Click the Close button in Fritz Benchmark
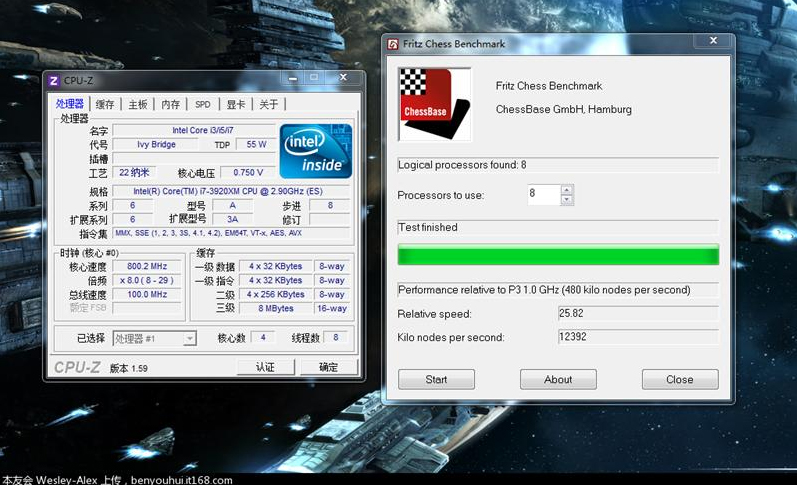Viewport: 797px width, 485px height. coord(680,379)
